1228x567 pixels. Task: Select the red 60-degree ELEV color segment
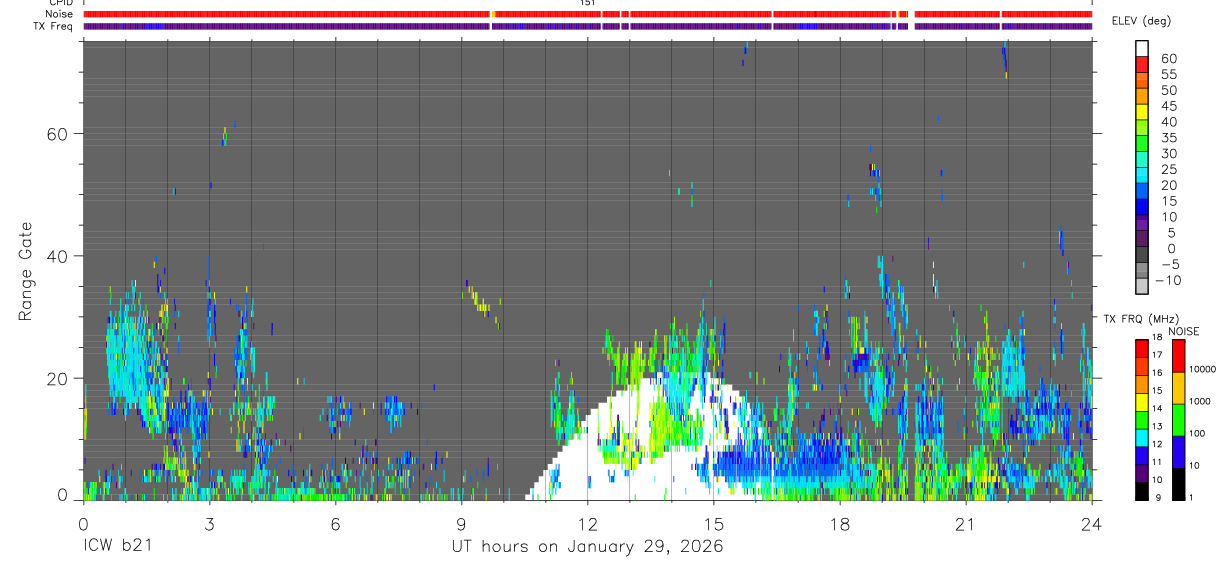coord(1143,62)
